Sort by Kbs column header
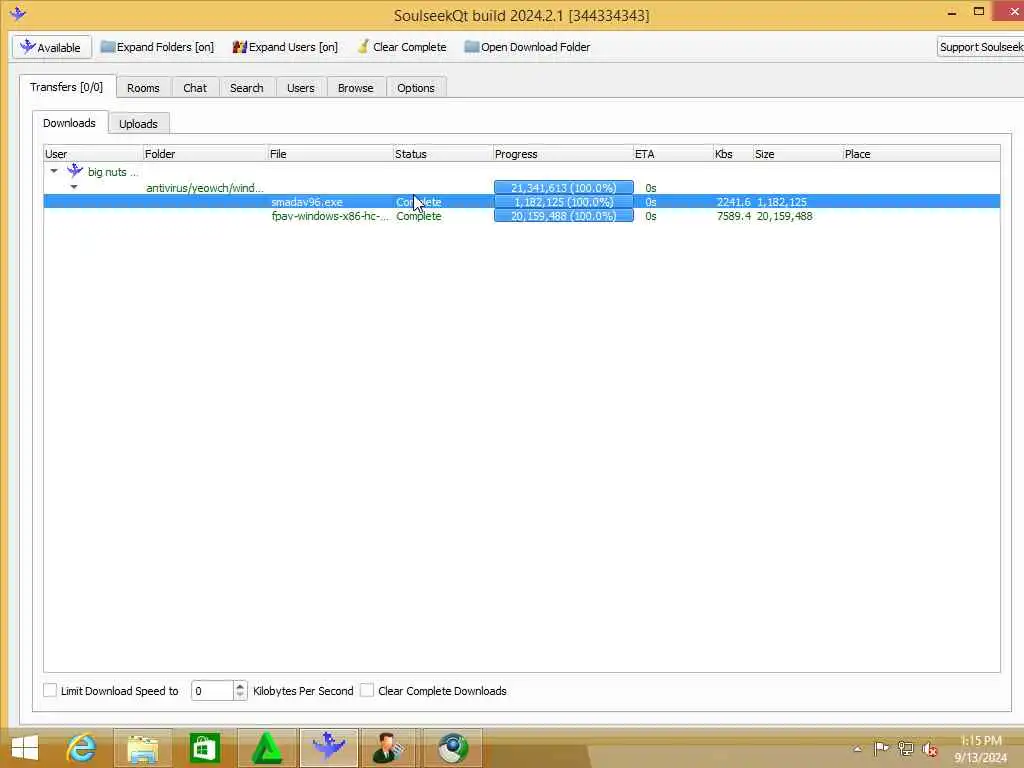This screenshot has height=768, width=1024. [x=733, y=154]
